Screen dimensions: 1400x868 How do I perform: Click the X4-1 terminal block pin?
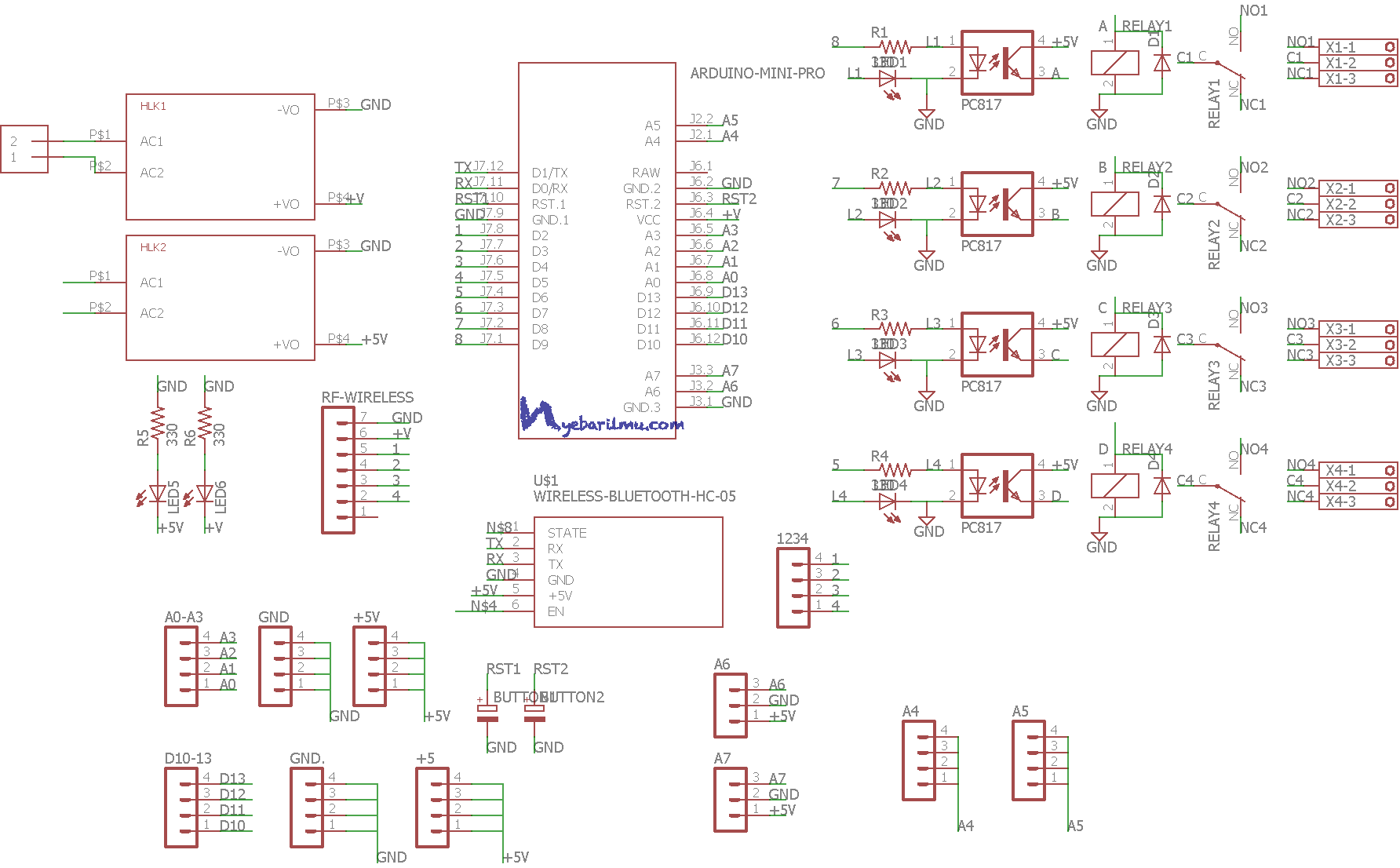pos(1358,470)
